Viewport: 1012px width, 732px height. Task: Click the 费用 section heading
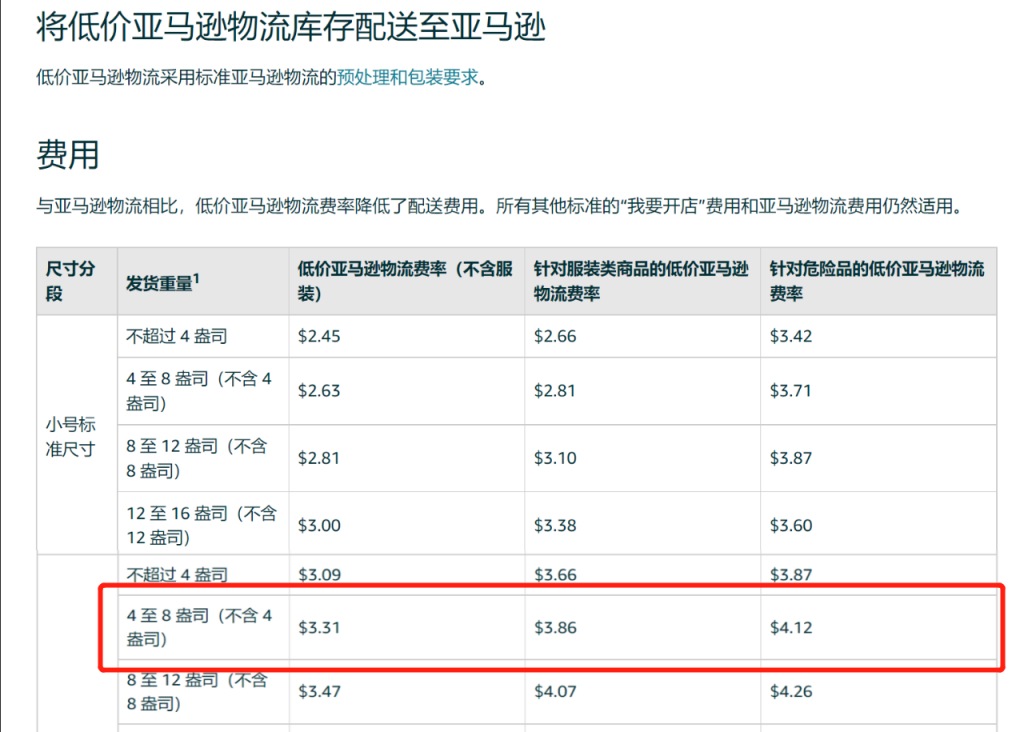pos(68,155)
